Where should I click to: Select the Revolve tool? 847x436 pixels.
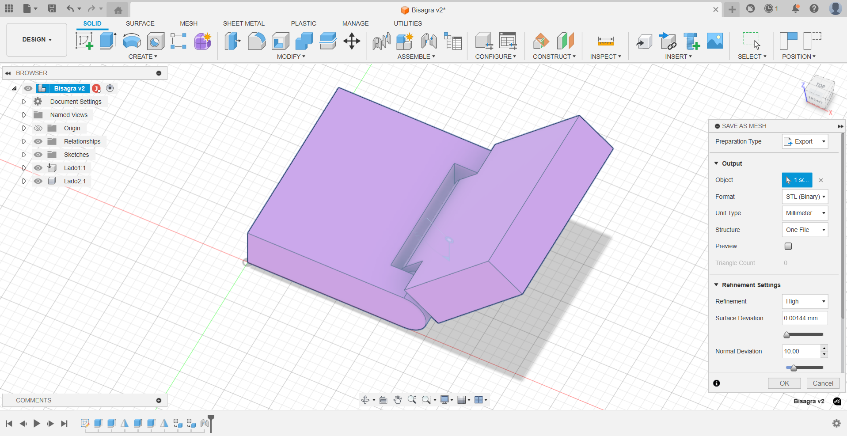tap(132, 41)
